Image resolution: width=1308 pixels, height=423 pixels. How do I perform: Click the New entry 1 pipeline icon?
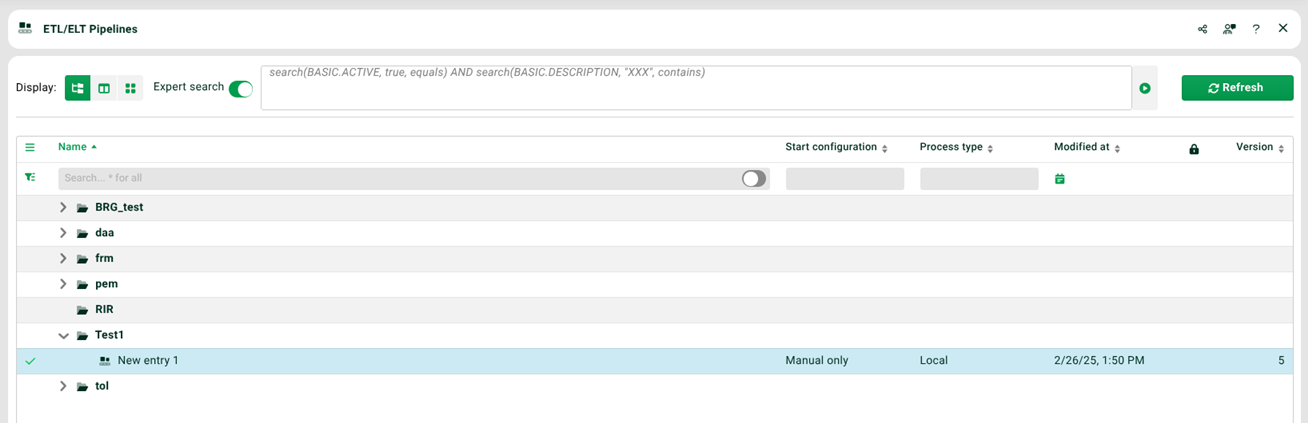click(105, 361)
